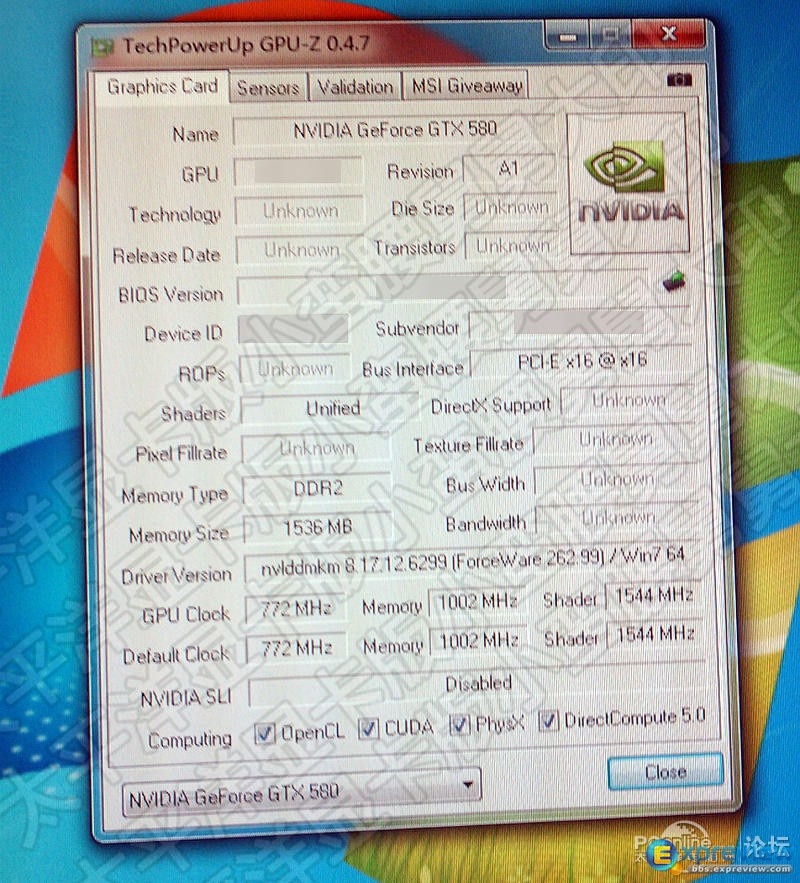This screenshot has height=883, width=800.
Task: Click the "Driver Version" label
Action: [x=176, y=576]
